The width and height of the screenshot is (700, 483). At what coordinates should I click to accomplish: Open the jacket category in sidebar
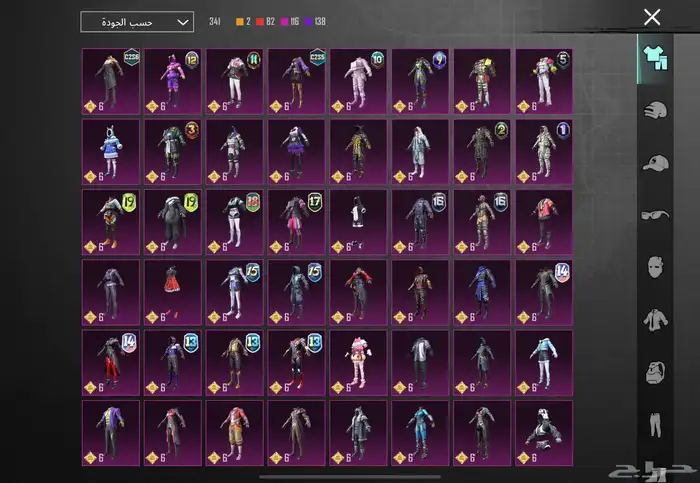657,319
